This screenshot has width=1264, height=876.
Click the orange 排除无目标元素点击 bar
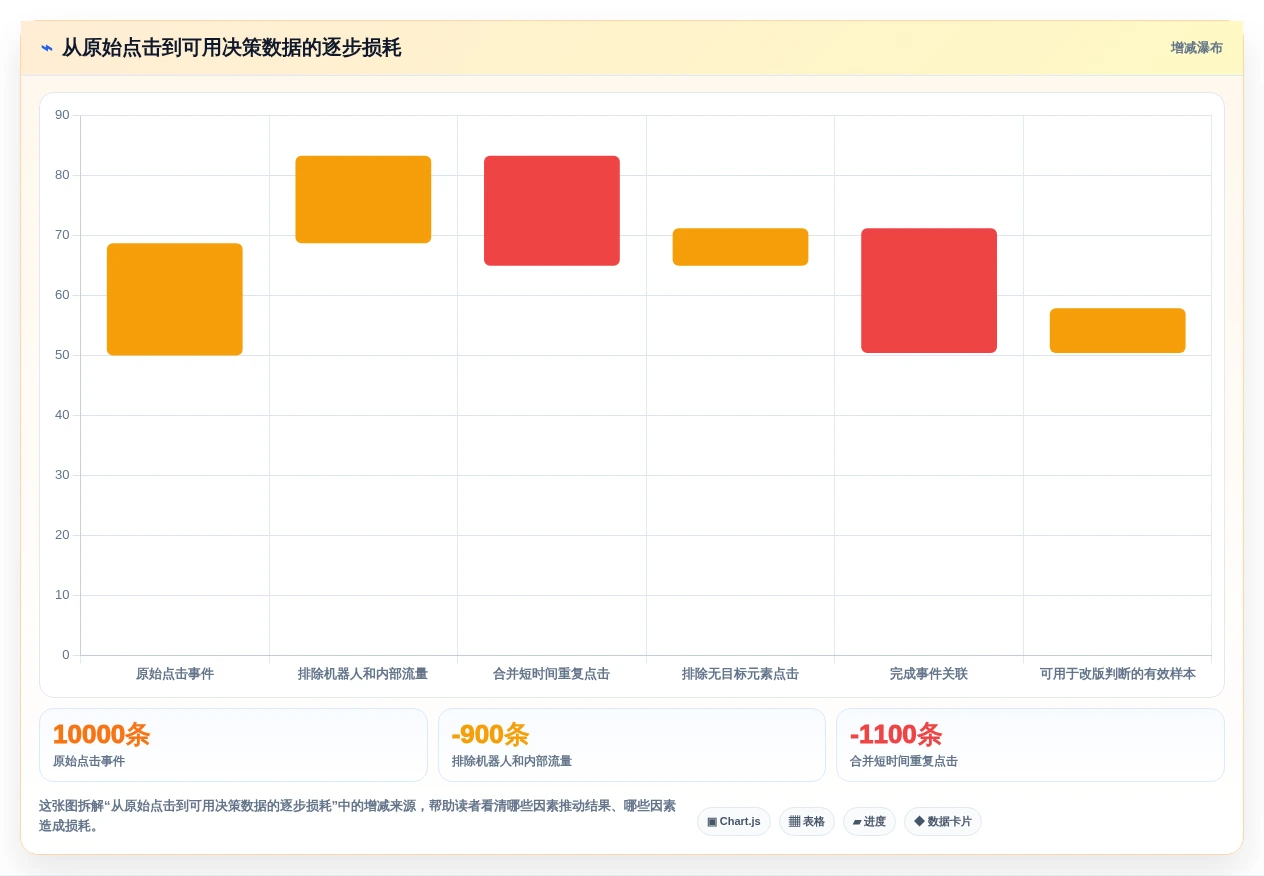coord(740,247)
